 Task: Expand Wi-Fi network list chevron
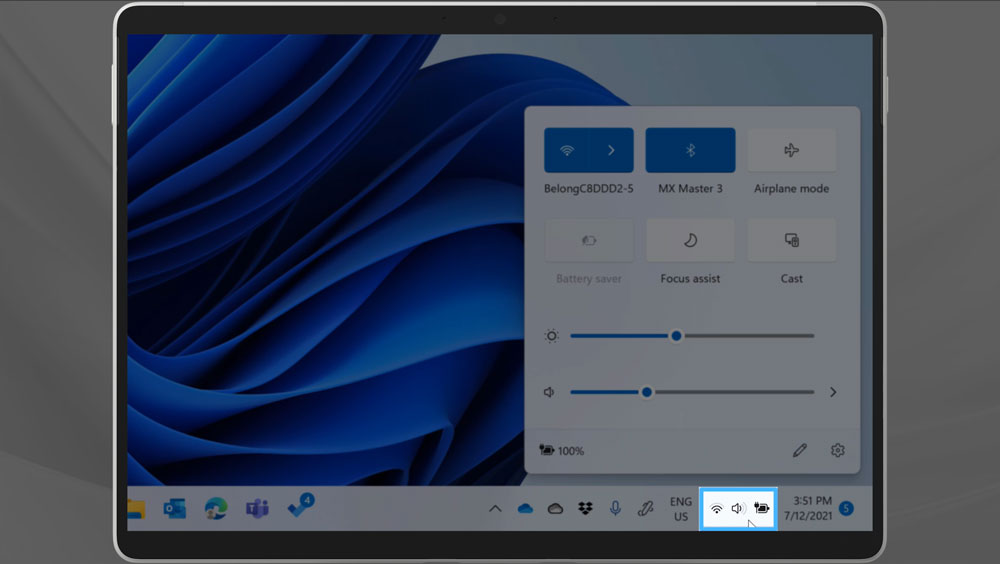pos(611,150)
